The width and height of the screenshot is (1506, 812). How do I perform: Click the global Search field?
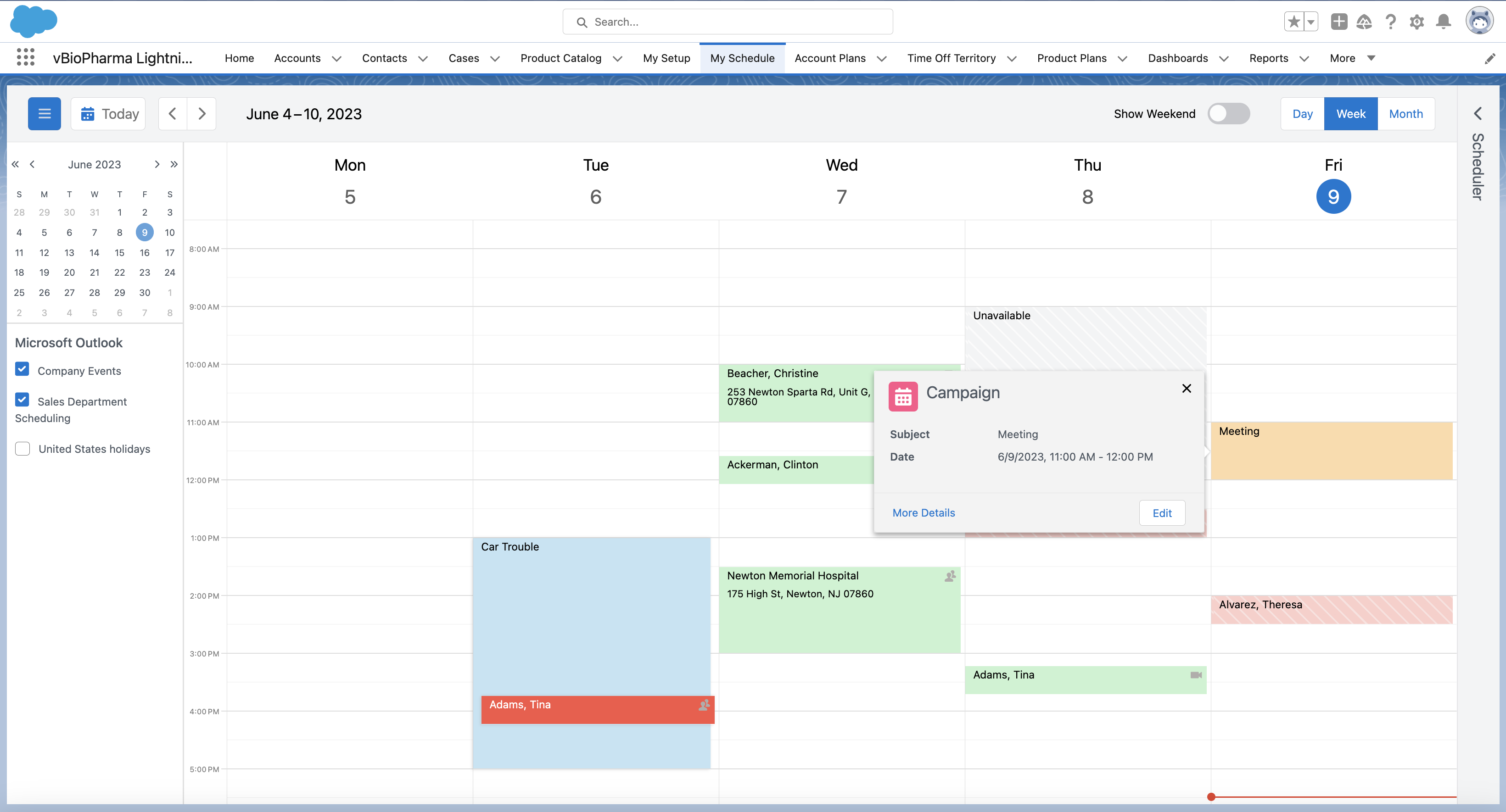pyautogui.click(x=727, y=22)
